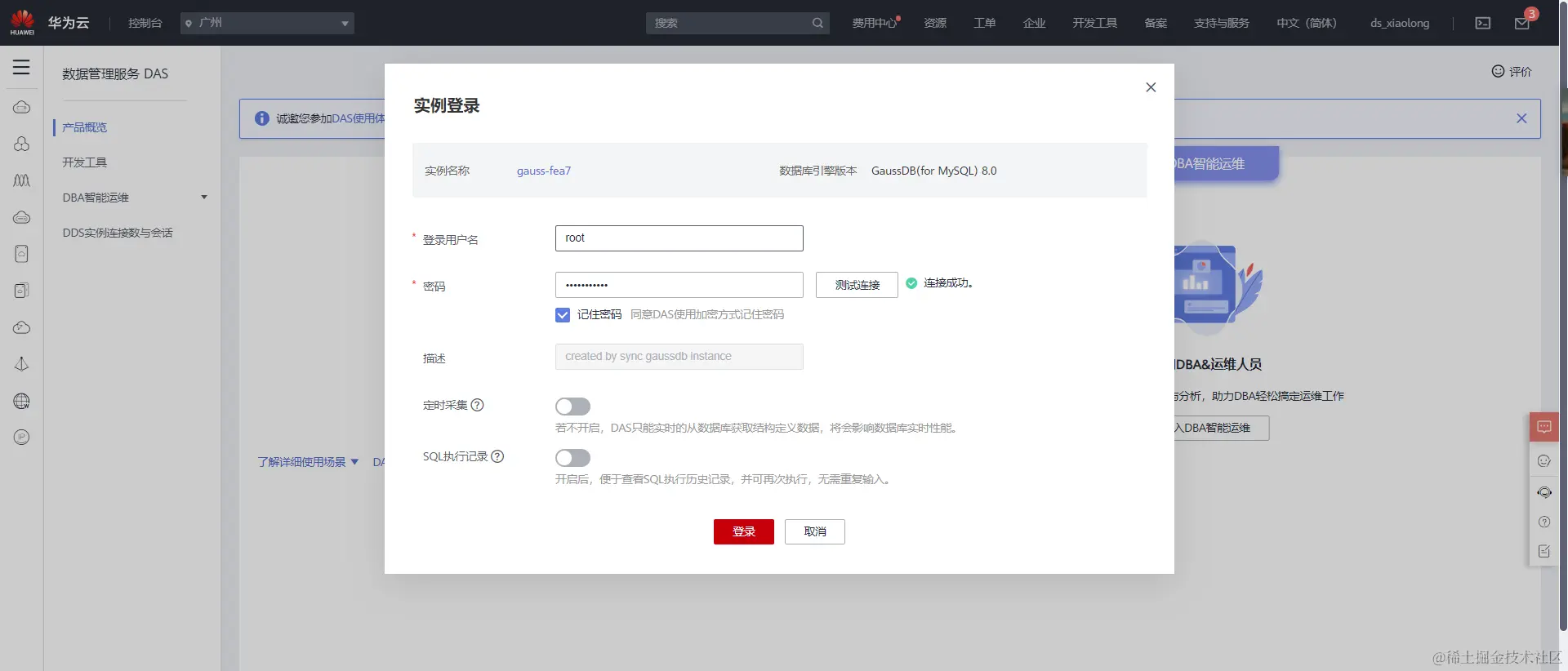Click the 取消 button
The image size is (1568, 671).
[x=815, y=531]
